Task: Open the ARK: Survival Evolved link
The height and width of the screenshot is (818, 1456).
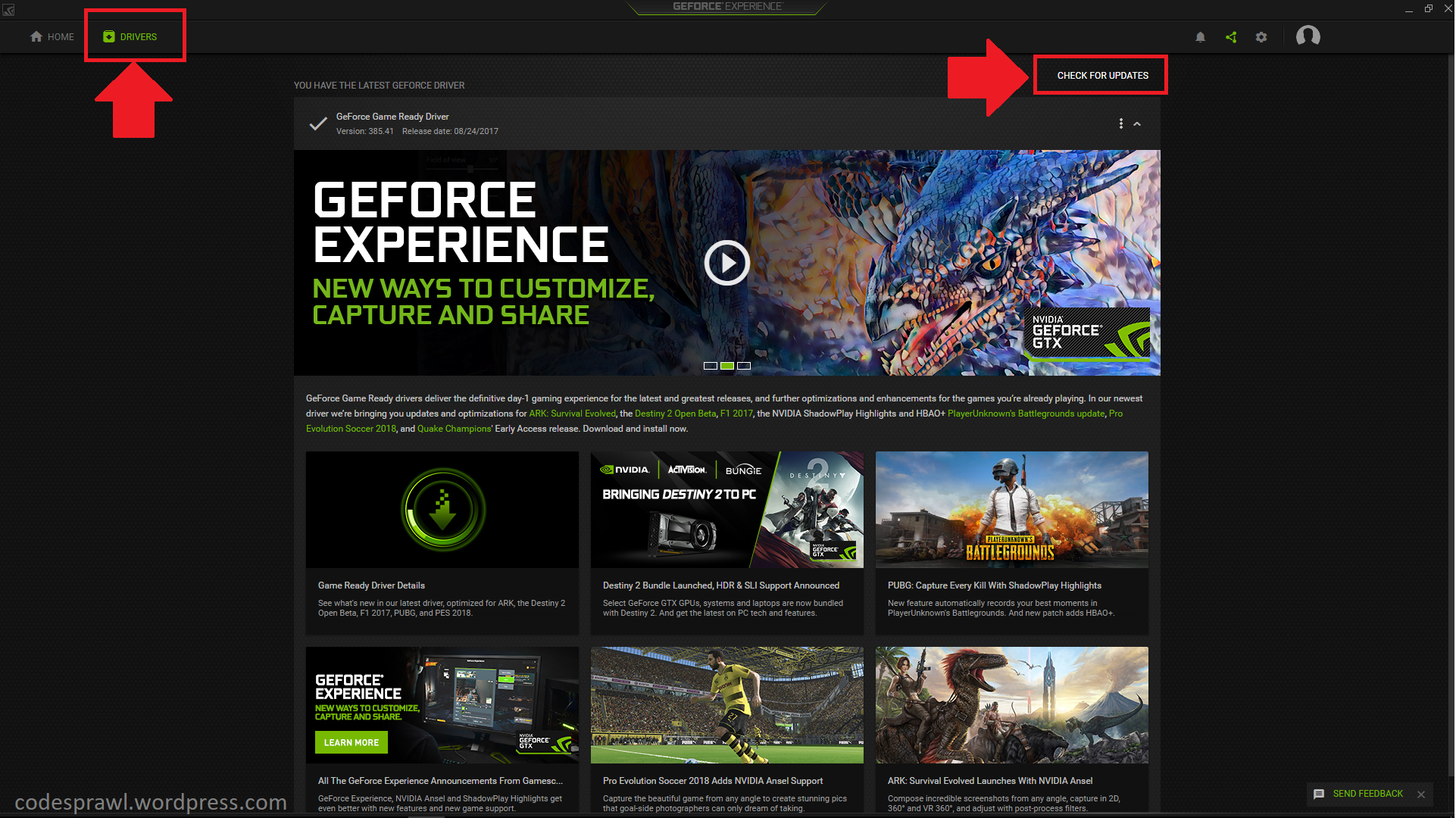Action: (573, 414)
